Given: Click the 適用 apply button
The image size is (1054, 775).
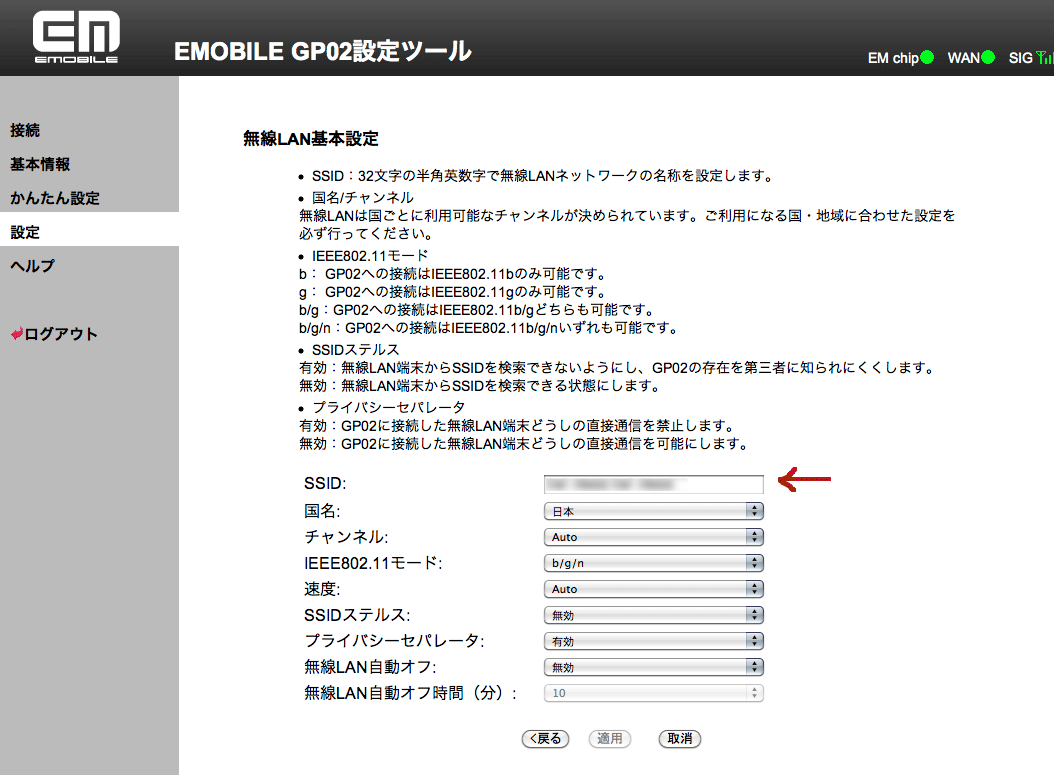Looking at the screenshot, I should [610, 738].
